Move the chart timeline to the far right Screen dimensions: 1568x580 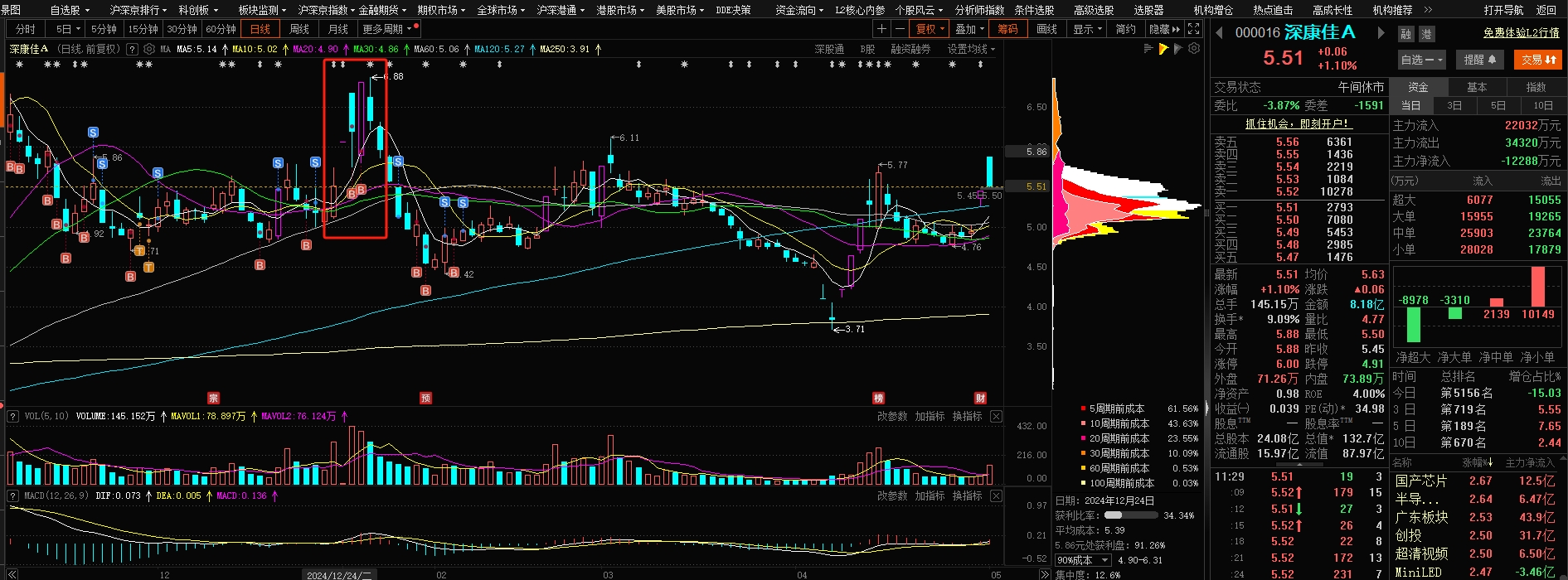tap(1044, 574)
